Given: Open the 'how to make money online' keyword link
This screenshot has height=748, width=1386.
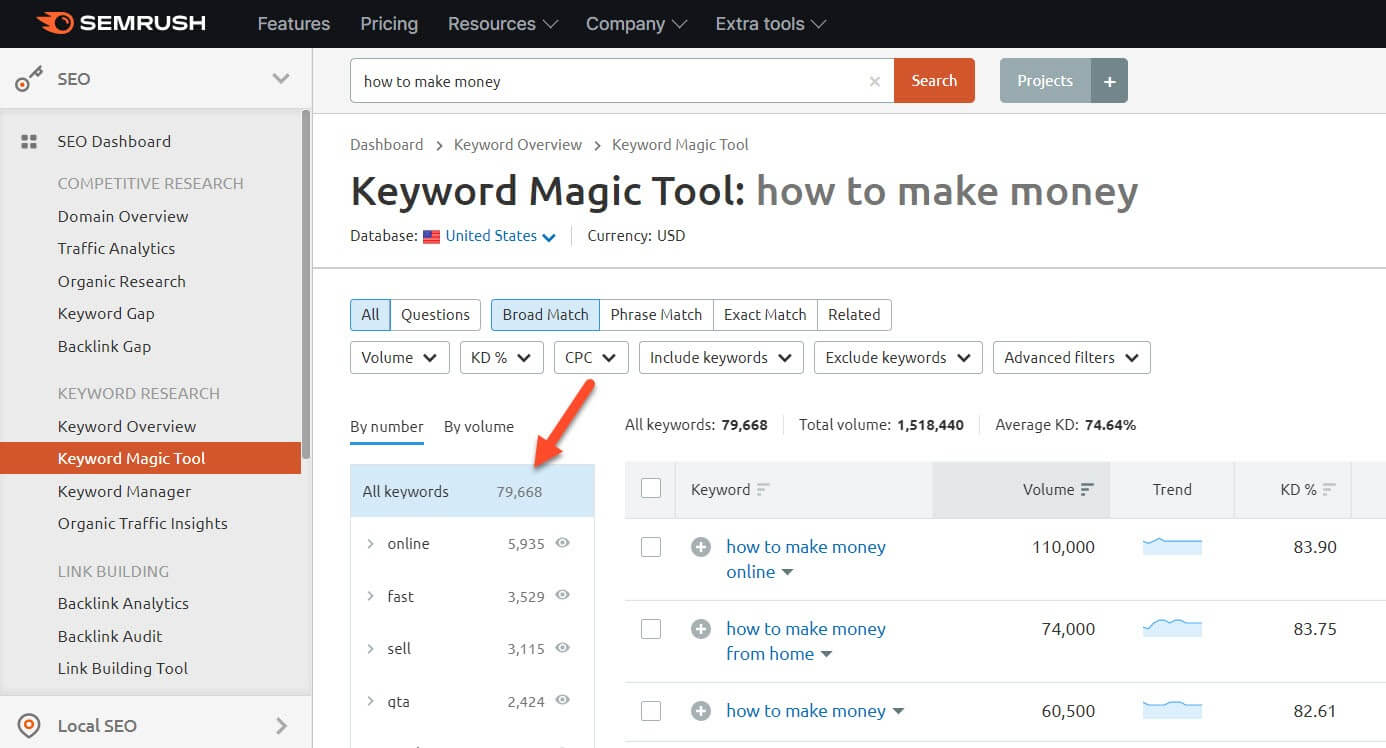Looking at the screenshot, I should click(x=806, y=559).
